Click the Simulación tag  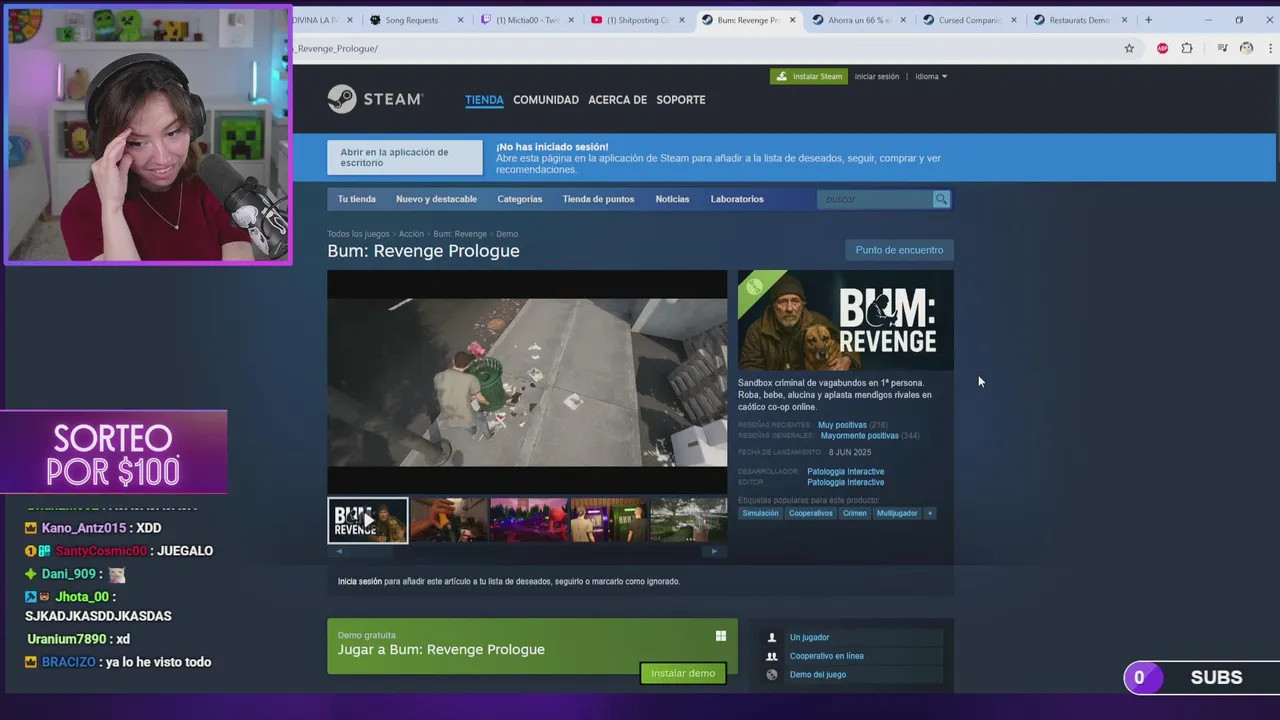[x=760, y=513]
